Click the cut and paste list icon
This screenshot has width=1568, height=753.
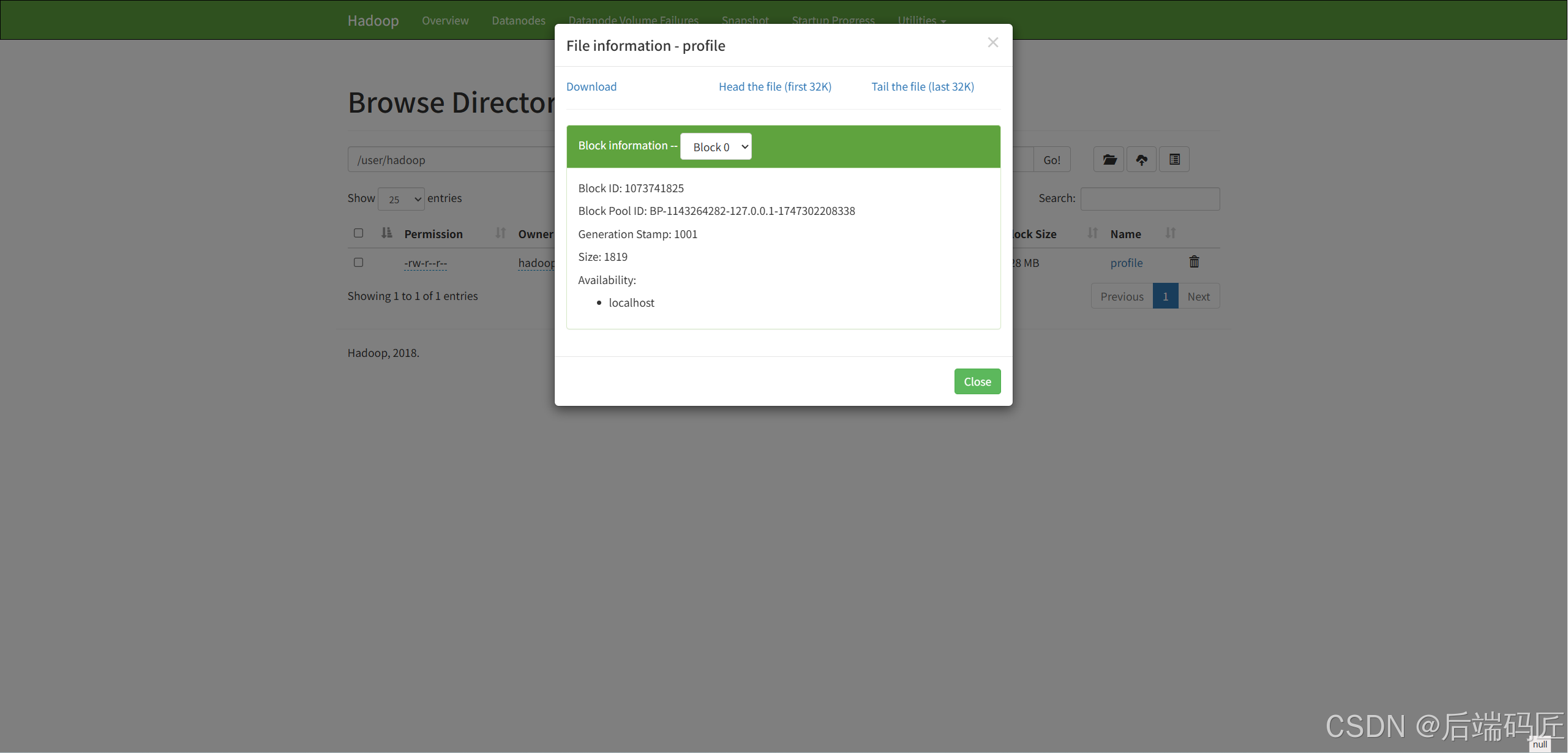click(1174, 160)
